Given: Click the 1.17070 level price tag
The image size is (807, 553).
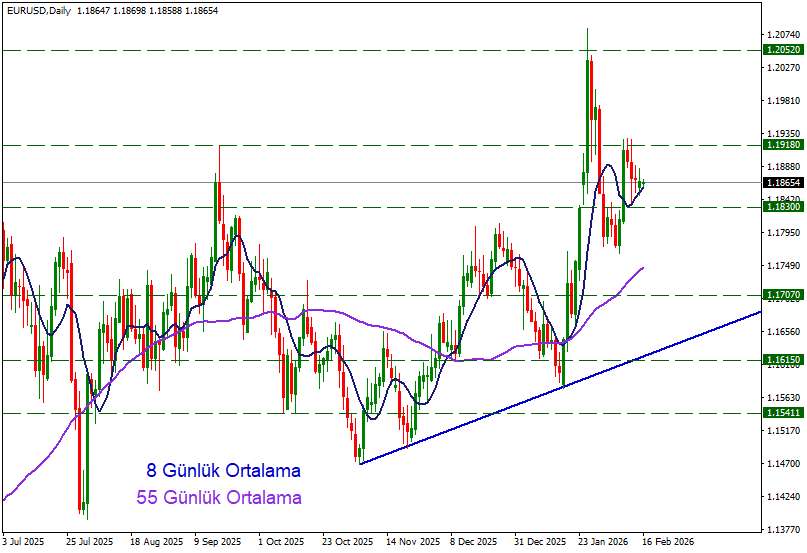Looking at the screenshot, I should coord(782,295).
